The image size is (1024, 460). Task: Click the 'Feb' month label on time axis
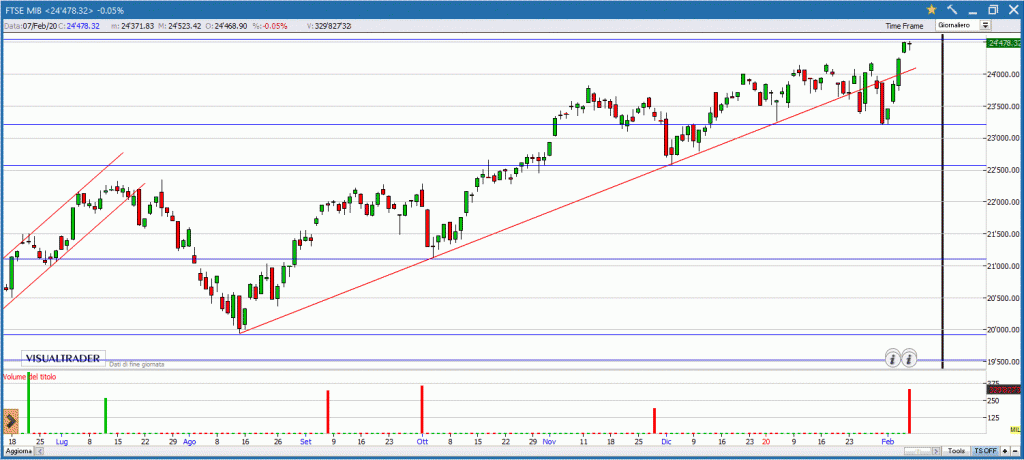(x=887, y=442)
